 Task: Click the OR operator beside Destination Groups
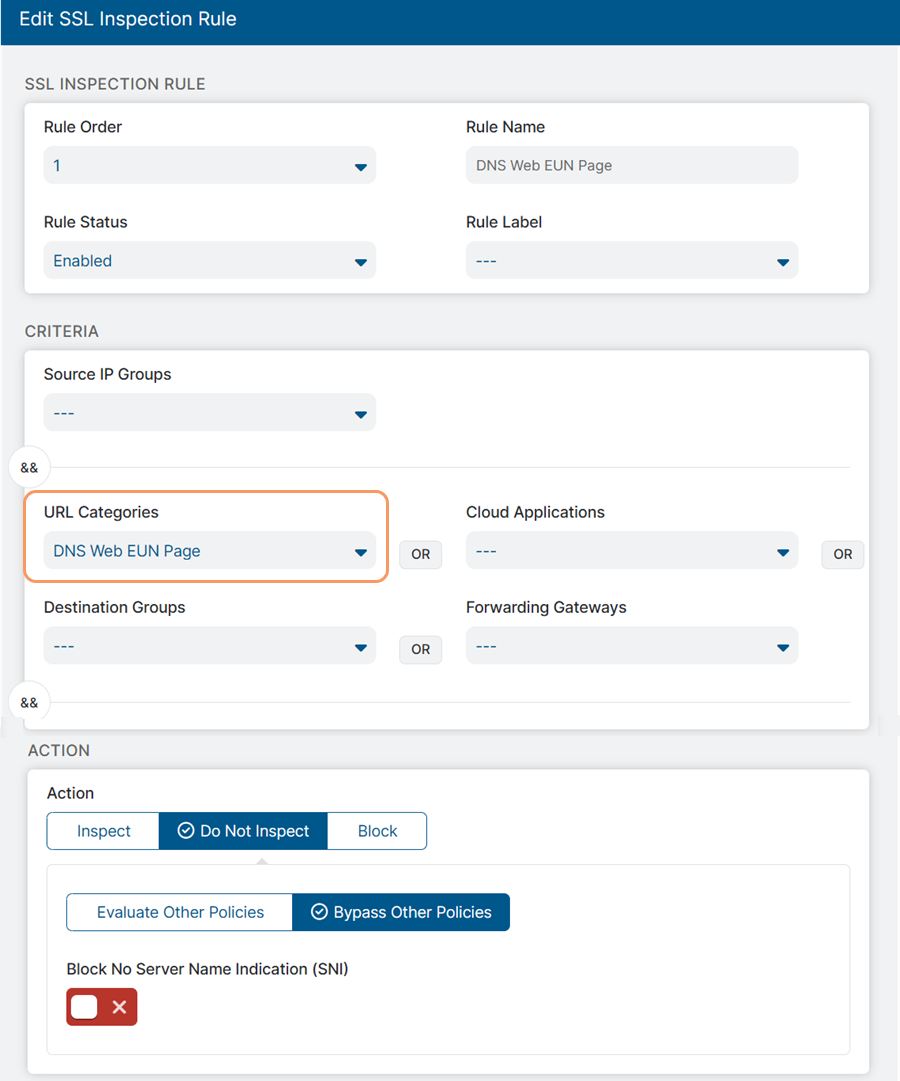point(420,649)
